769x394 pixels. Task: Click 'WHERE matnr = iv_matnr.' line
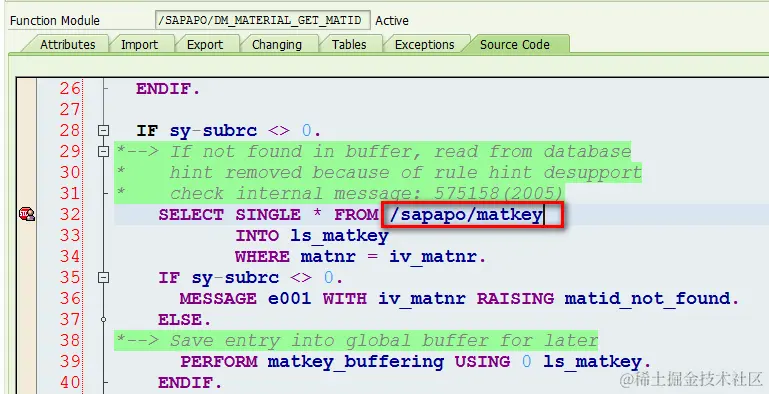(360, 257)
